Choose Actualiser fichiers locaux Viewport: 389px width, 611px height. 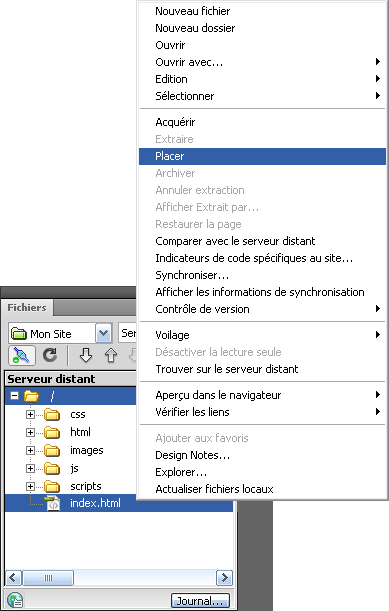pyautogui.click(x=262, y=489)
